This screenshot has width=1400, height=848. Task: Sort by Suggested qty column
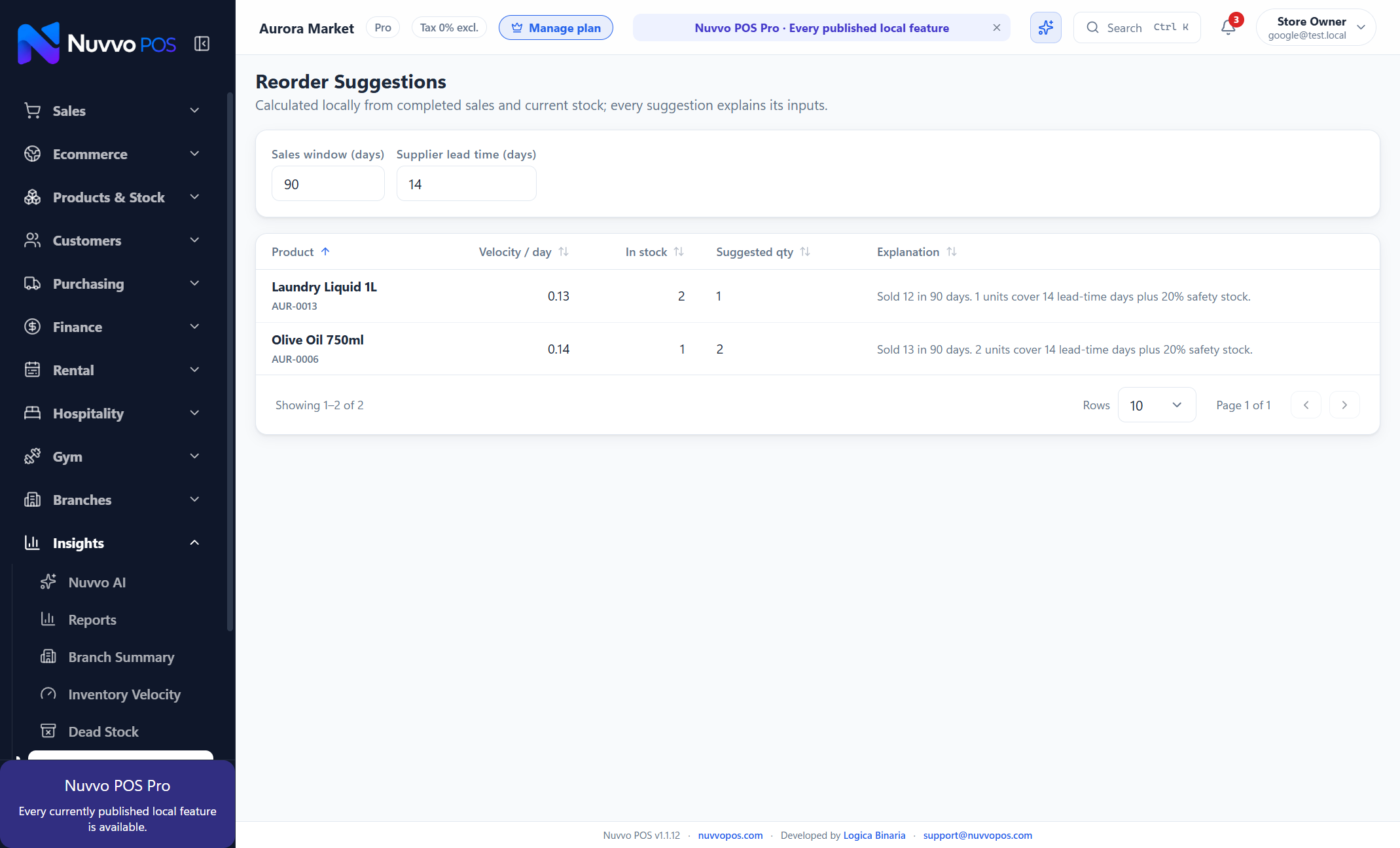[805, 251]
